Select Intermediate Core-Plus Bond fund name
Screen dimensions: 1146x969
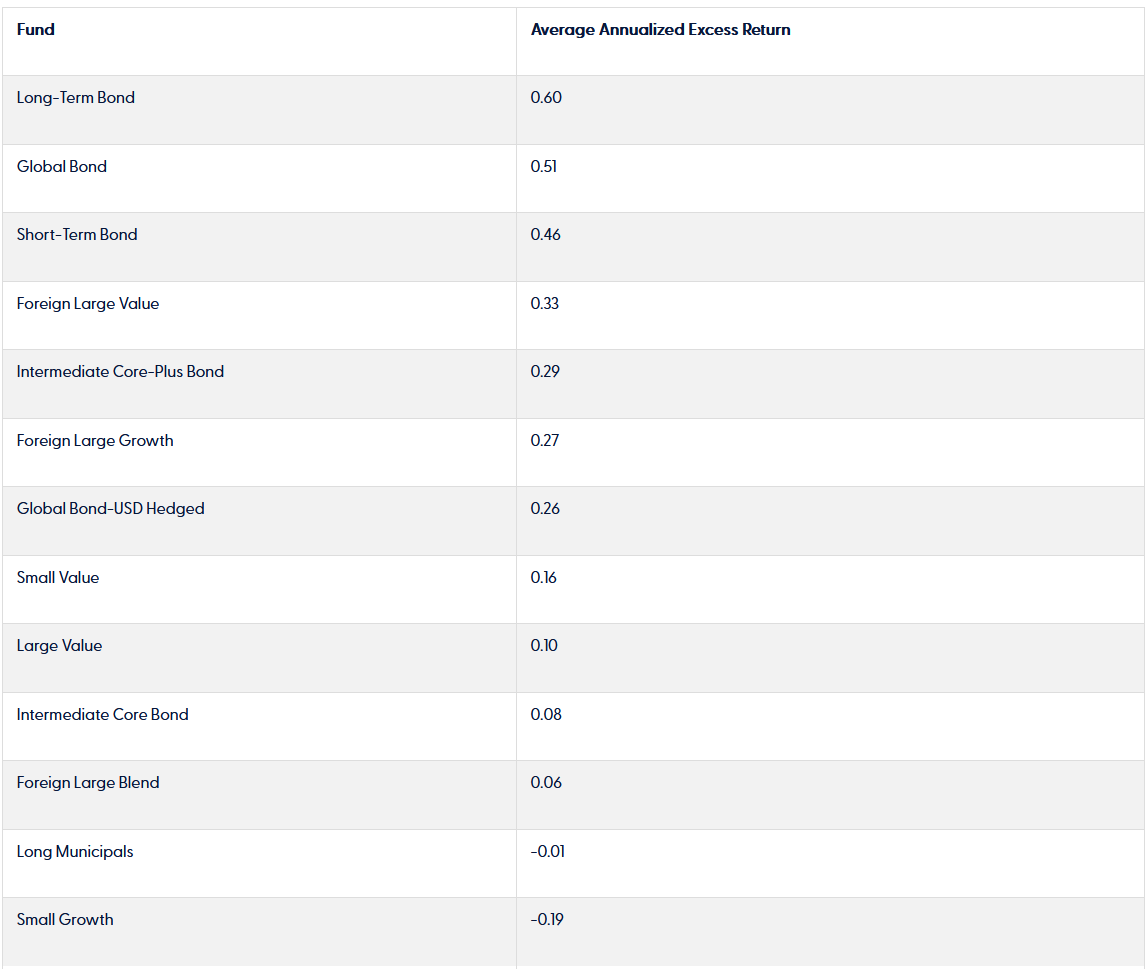(120, 372)
